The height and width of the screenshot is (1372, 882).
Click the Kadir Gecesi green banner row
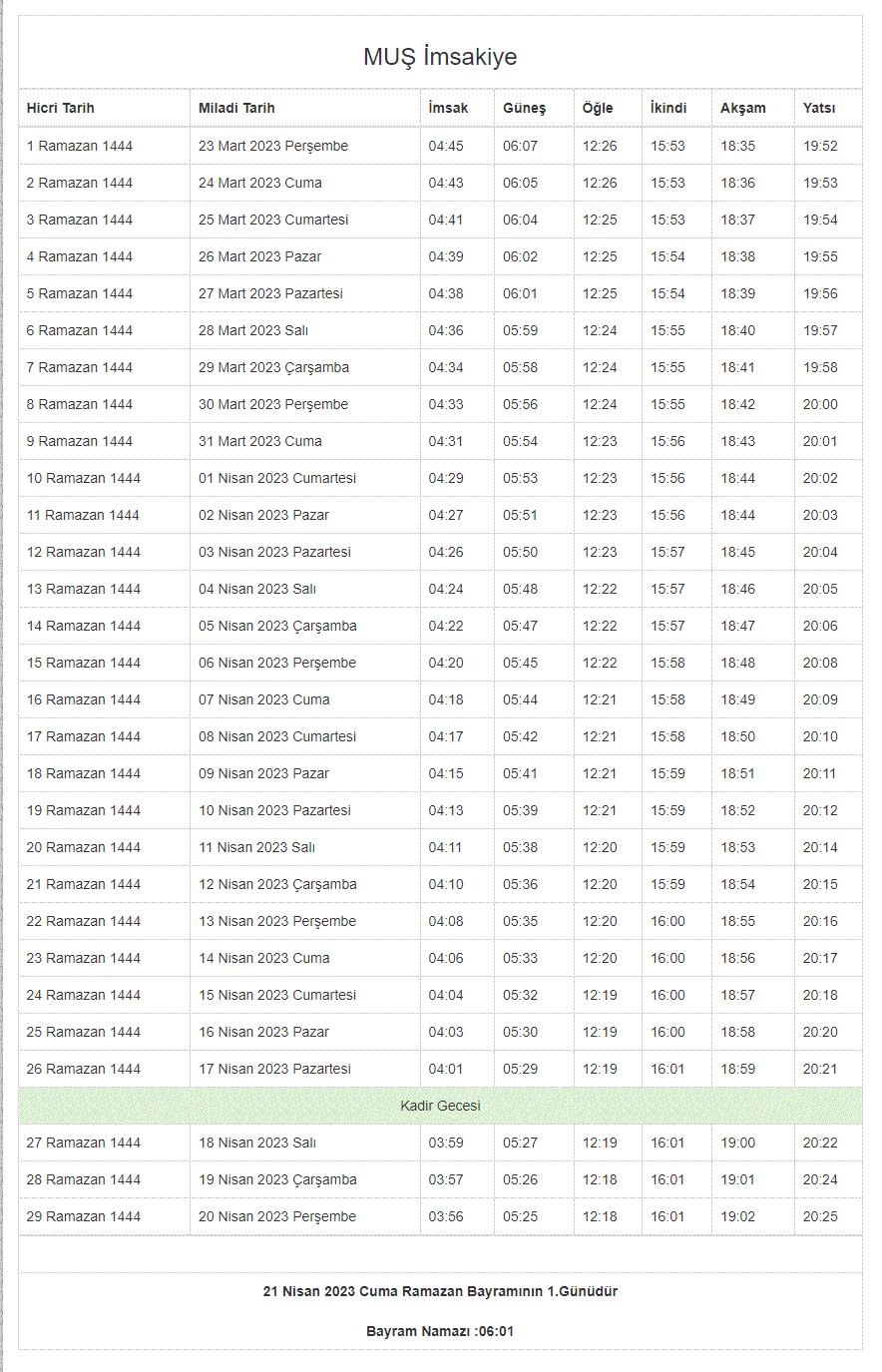tap(440, 1106)
